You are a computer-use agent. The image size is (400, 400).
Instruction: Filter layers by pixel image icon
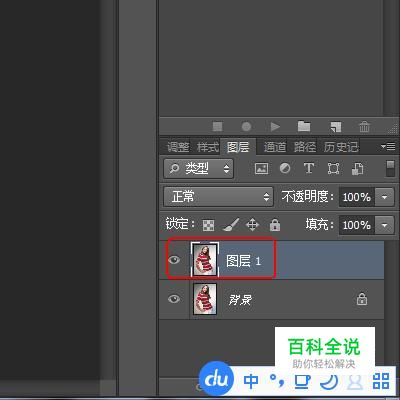point(261,169)
